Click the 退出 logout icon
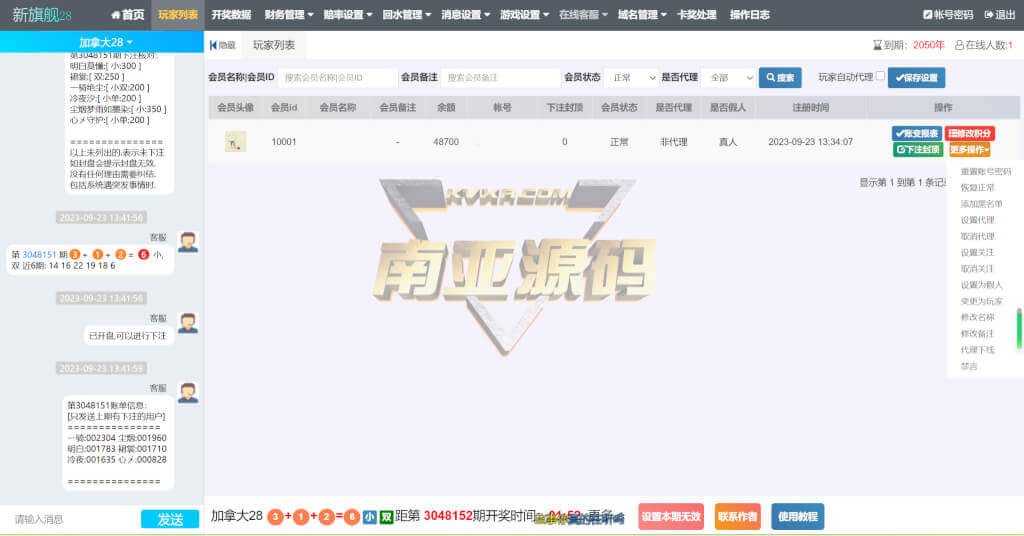 (989, 15)
